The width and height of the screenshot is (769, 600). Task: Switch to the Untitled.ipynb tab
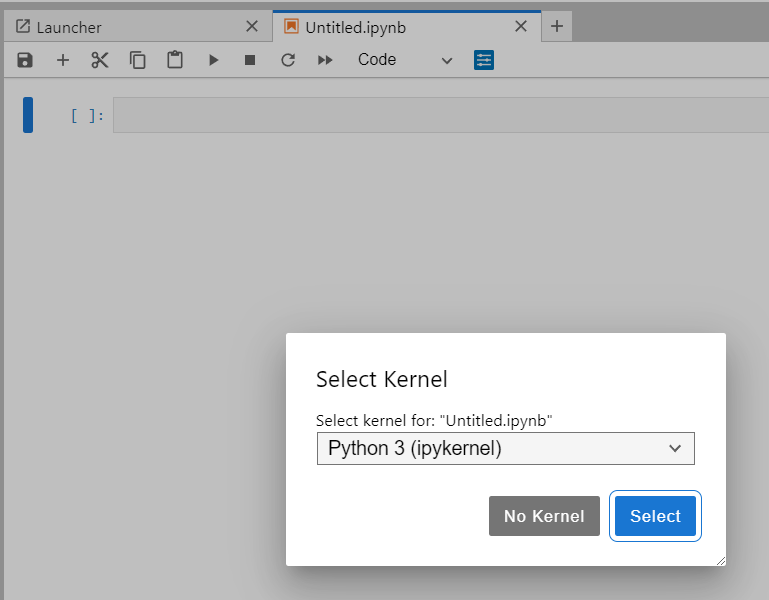pos(356,27)
